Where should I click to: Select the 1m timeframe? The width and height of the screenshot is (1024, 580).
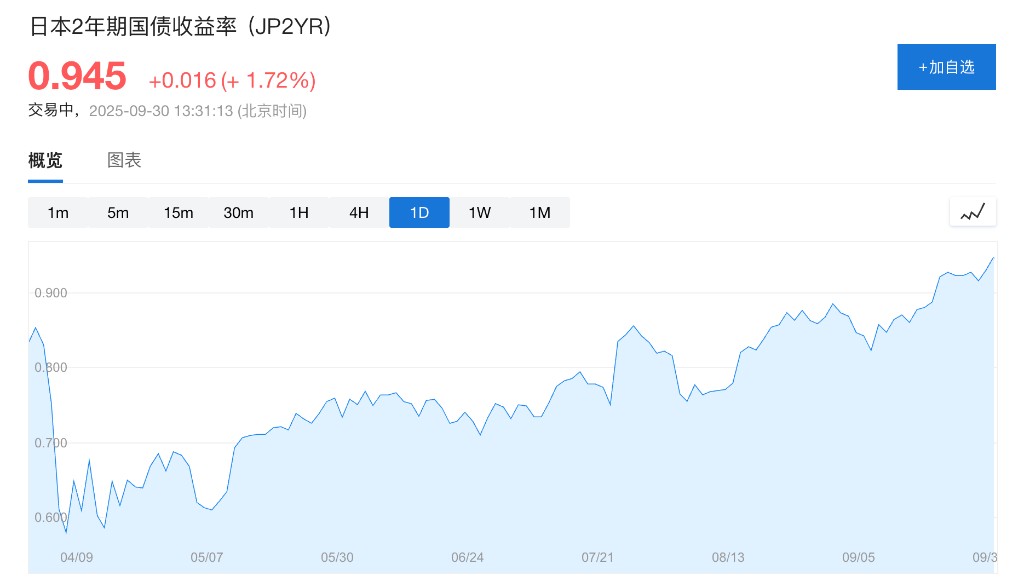58,212
